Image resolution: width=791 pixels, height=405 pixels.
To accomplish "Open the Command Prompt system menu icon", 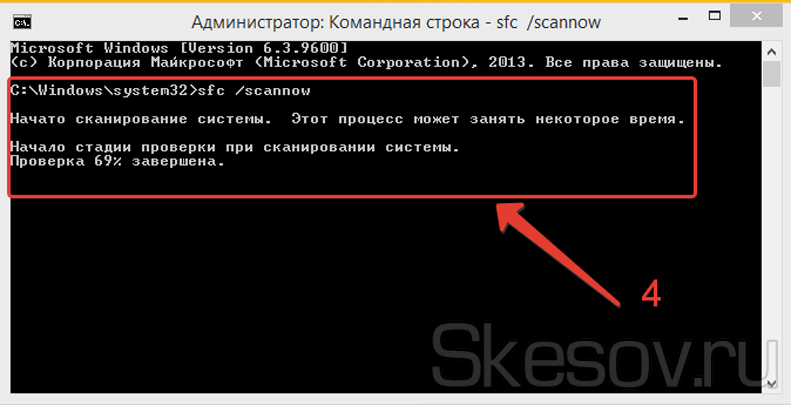I will pos(22,23).
